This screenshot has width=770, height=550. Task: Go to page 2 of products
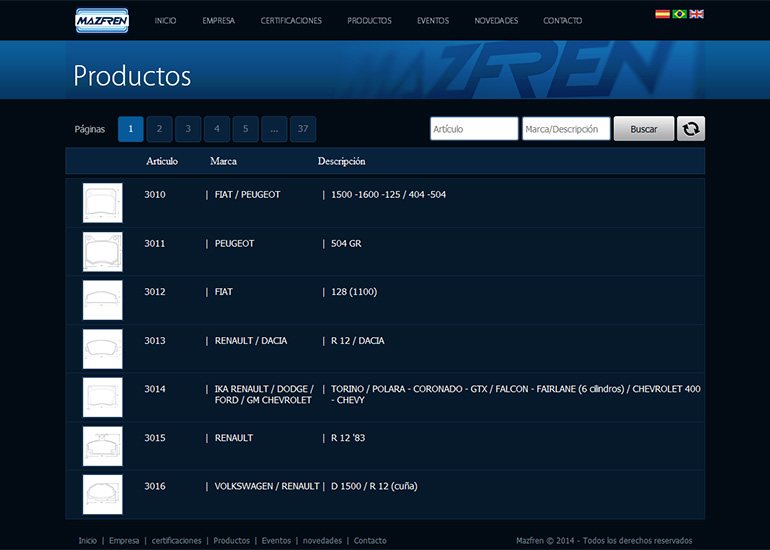click(159, 129)
